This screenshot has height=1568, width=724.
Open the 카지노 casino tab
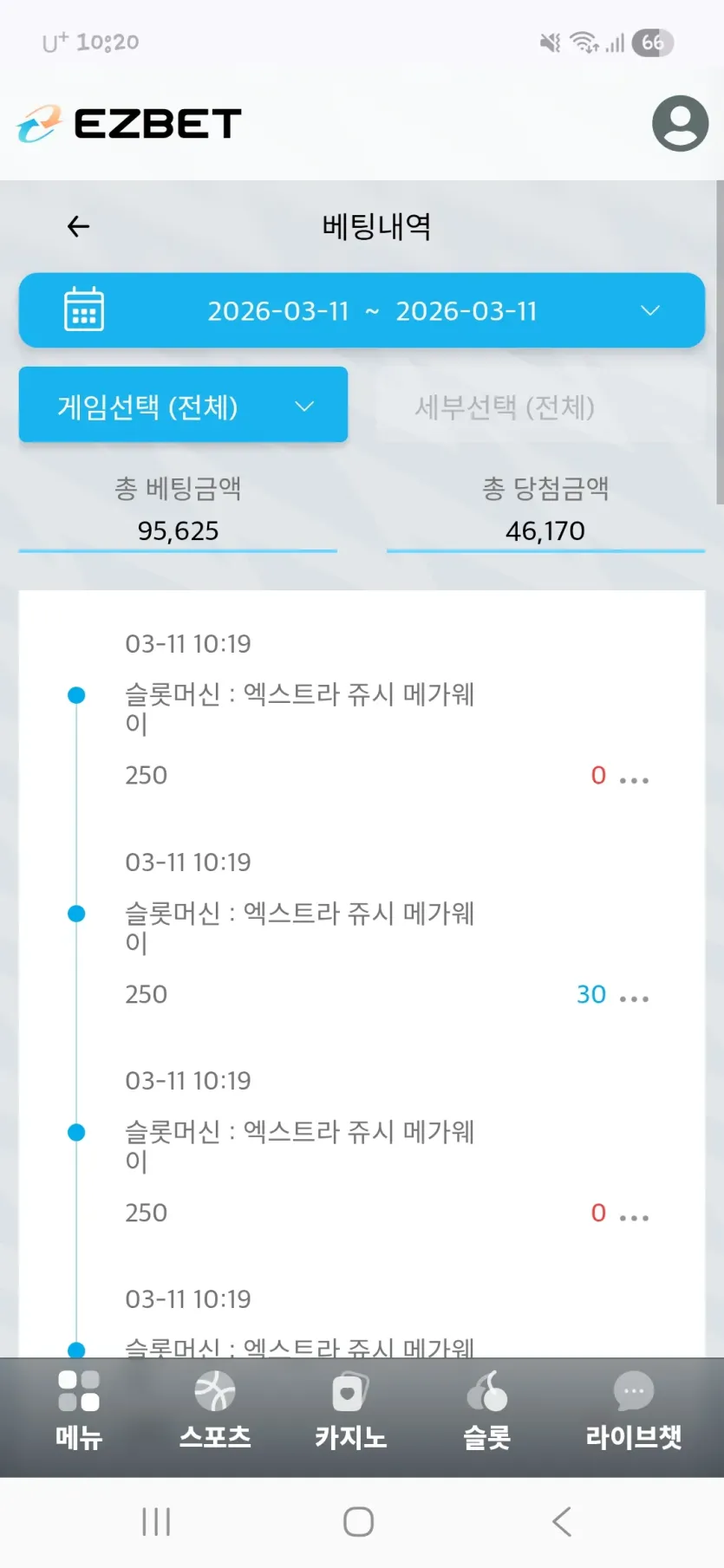pos(350,1409)
